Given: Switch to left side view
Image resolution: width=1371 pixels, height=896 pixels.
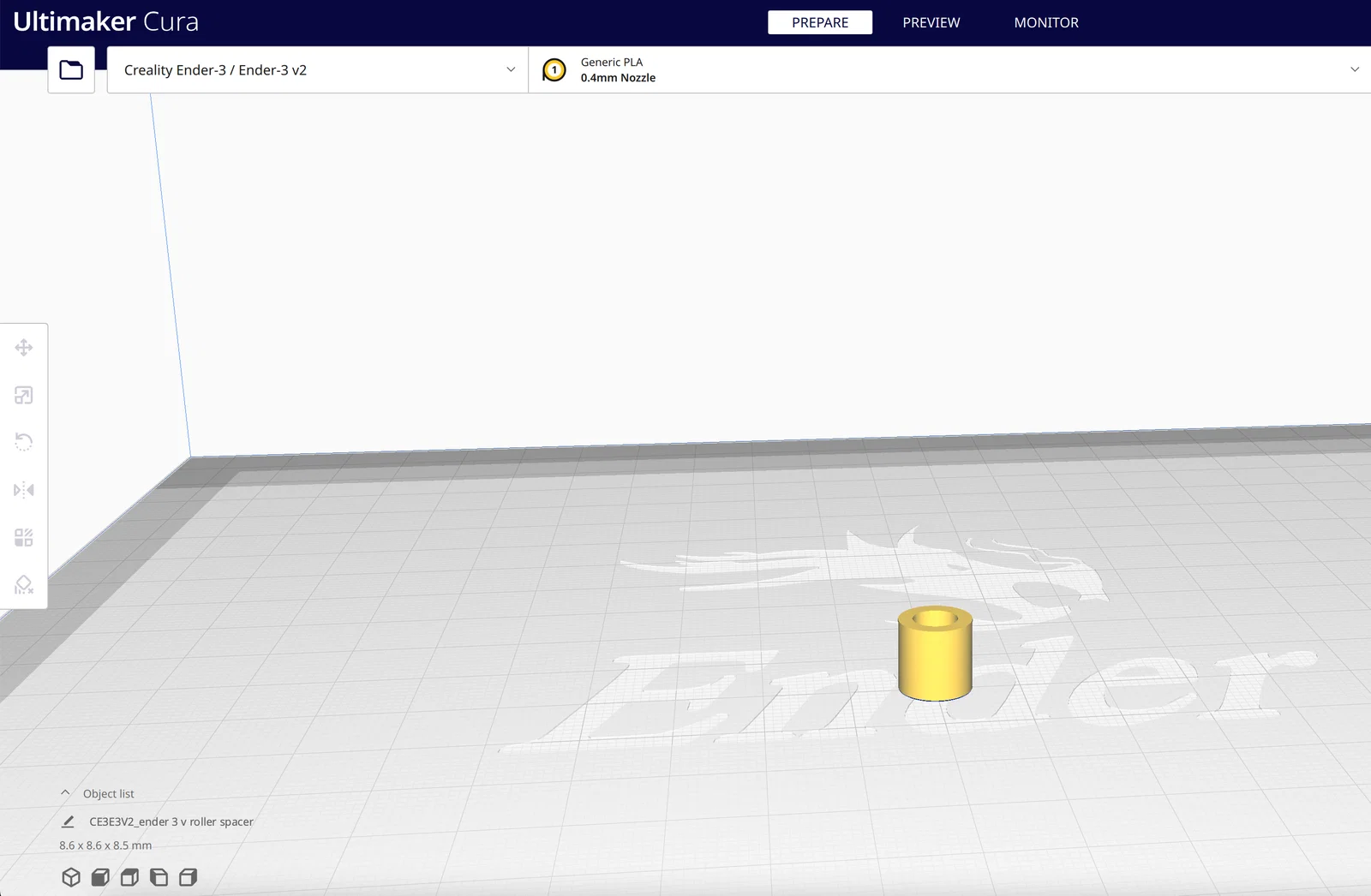Looking at the screenshot, I should (x=159, y=877).
